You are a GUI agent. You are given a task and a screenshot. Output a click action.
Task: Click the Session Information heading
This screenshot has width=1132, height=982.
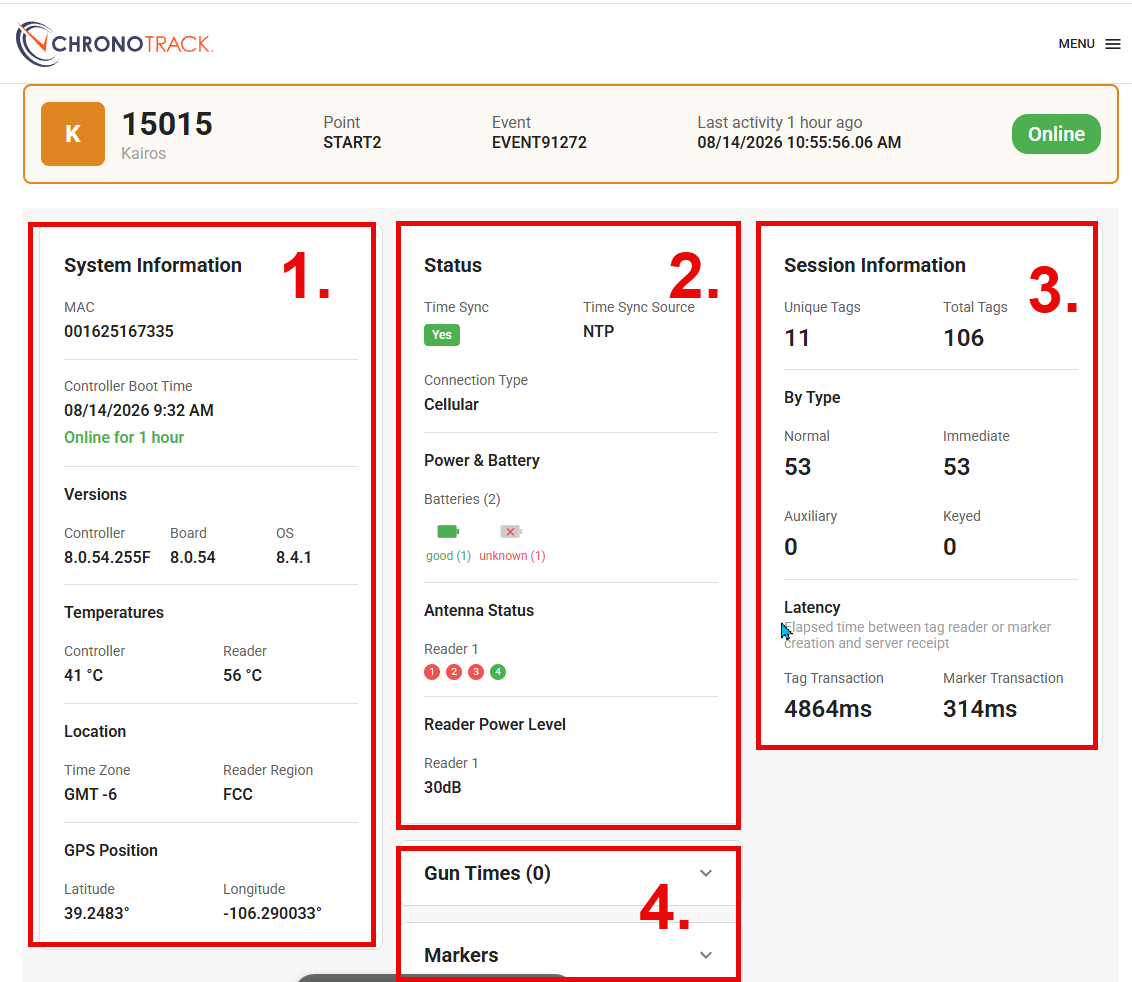pyautogui.click(x=875, y=265)
